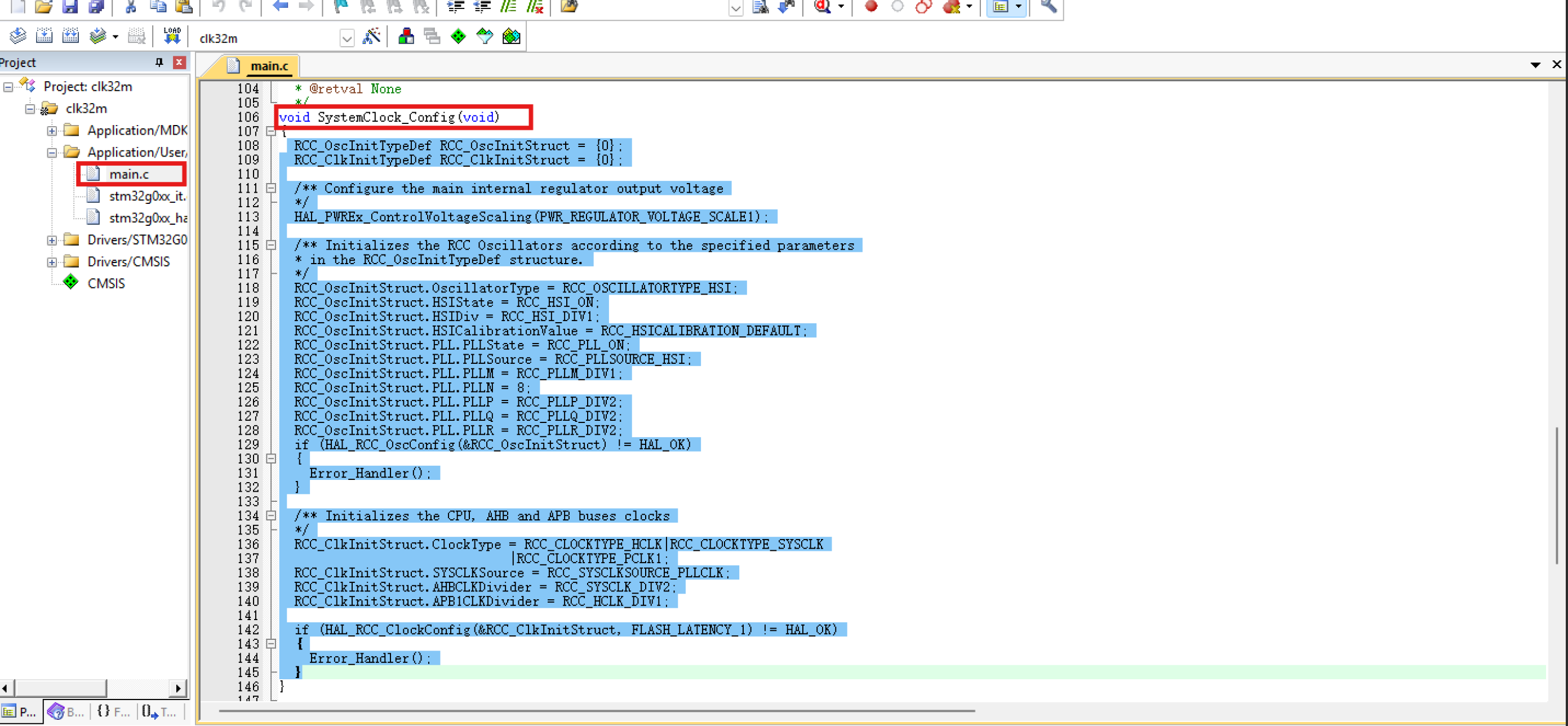
Task: Open stm32g0xx_it file in project tree
Action: coord(146,196)
